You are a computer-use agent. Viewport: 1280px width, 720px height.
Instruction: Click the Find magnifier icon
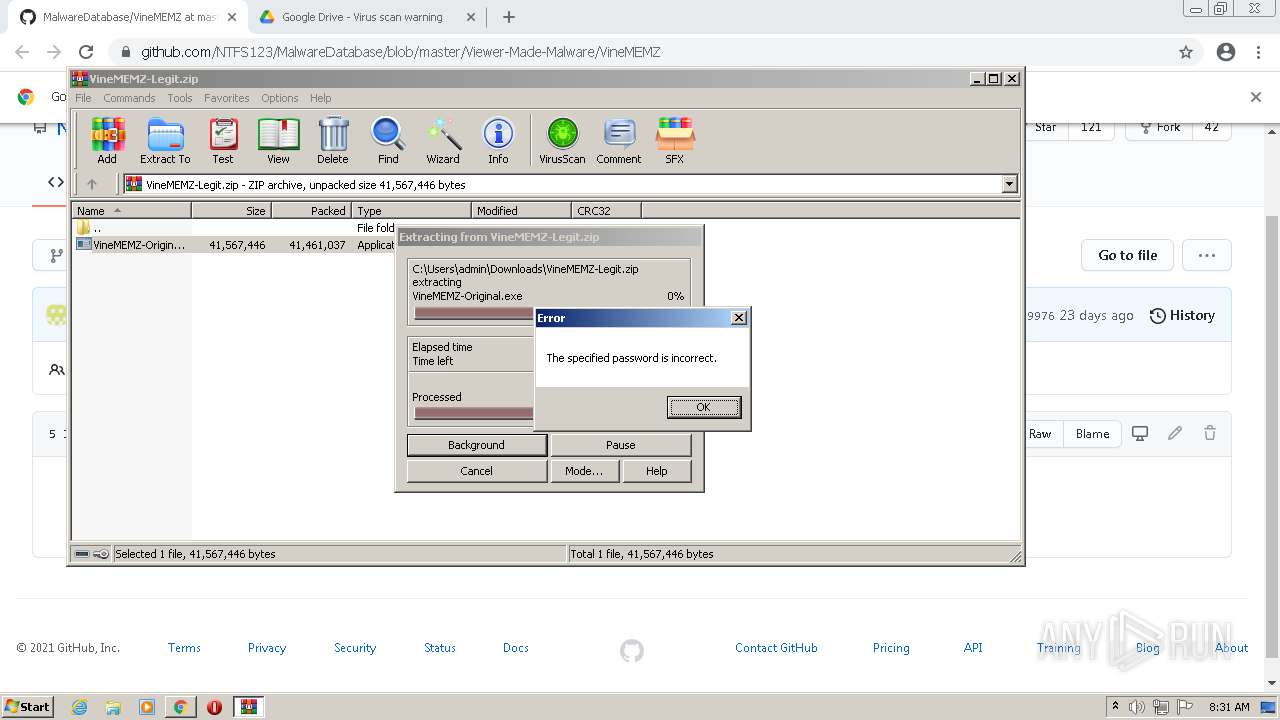(x=388, y=140)
